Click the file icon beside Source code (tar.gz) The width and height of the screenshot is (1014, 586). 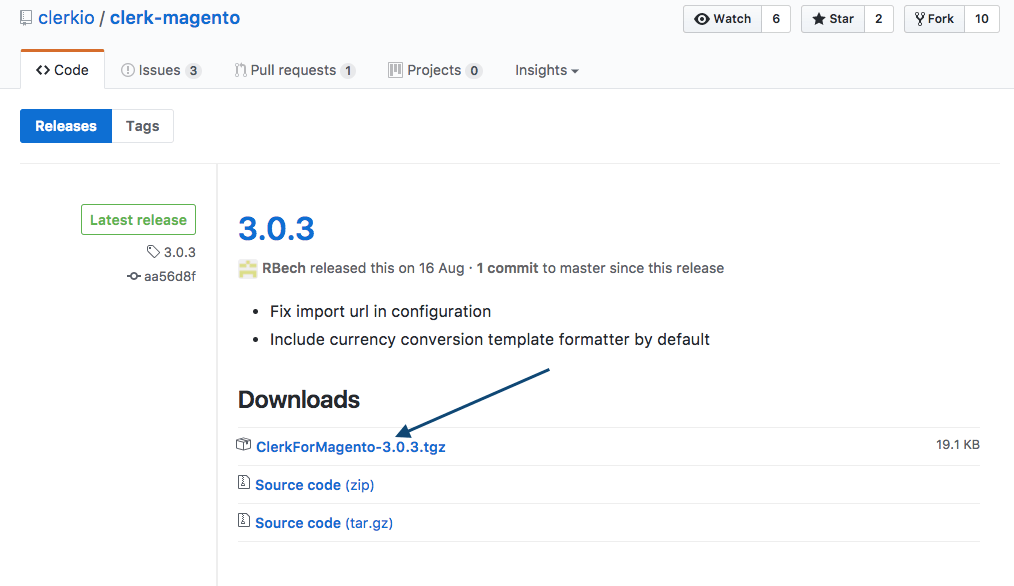click(243, 522)
